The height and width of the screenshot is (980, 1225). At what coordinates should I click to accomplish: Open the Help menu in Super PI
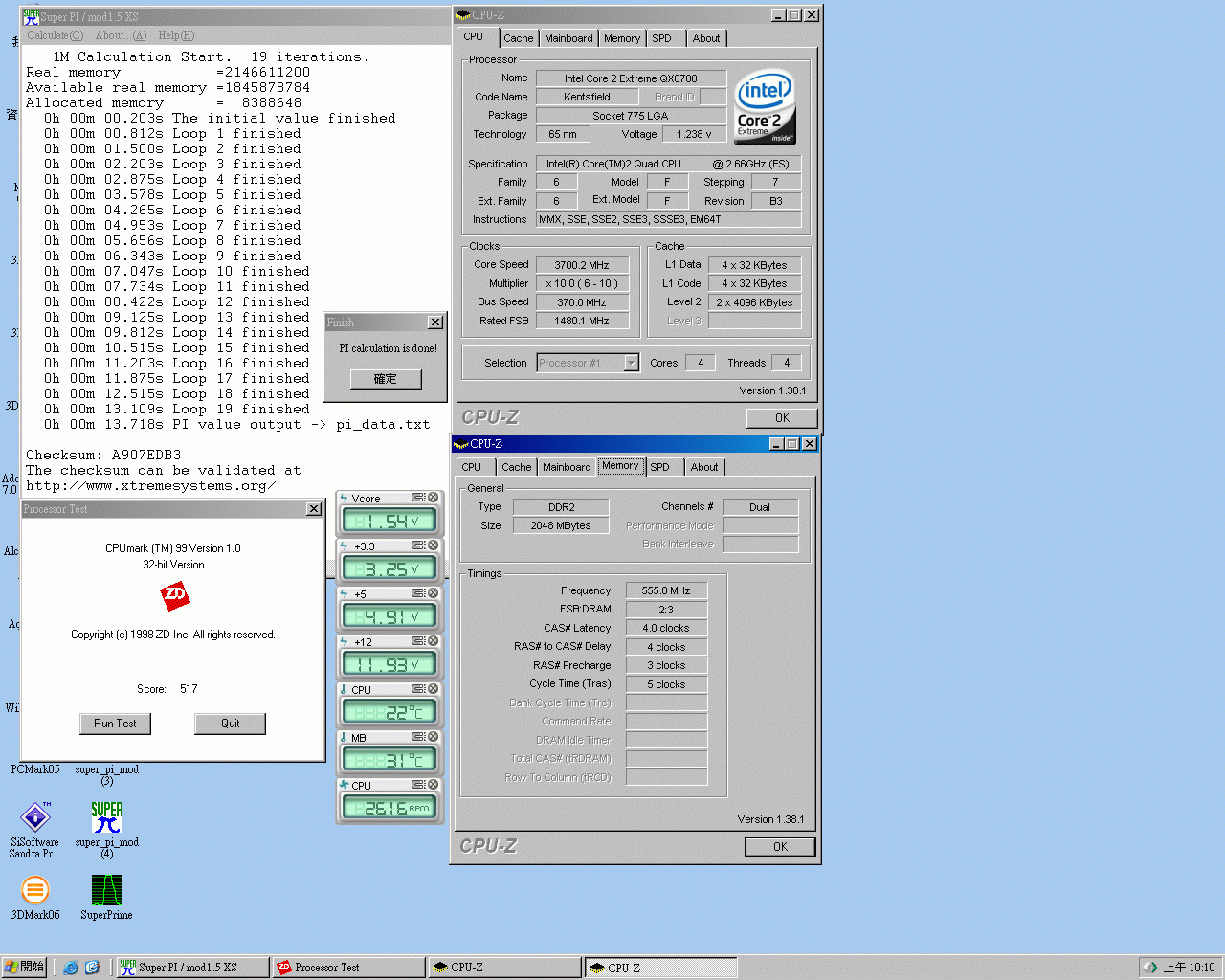click(x=176, y=35)
